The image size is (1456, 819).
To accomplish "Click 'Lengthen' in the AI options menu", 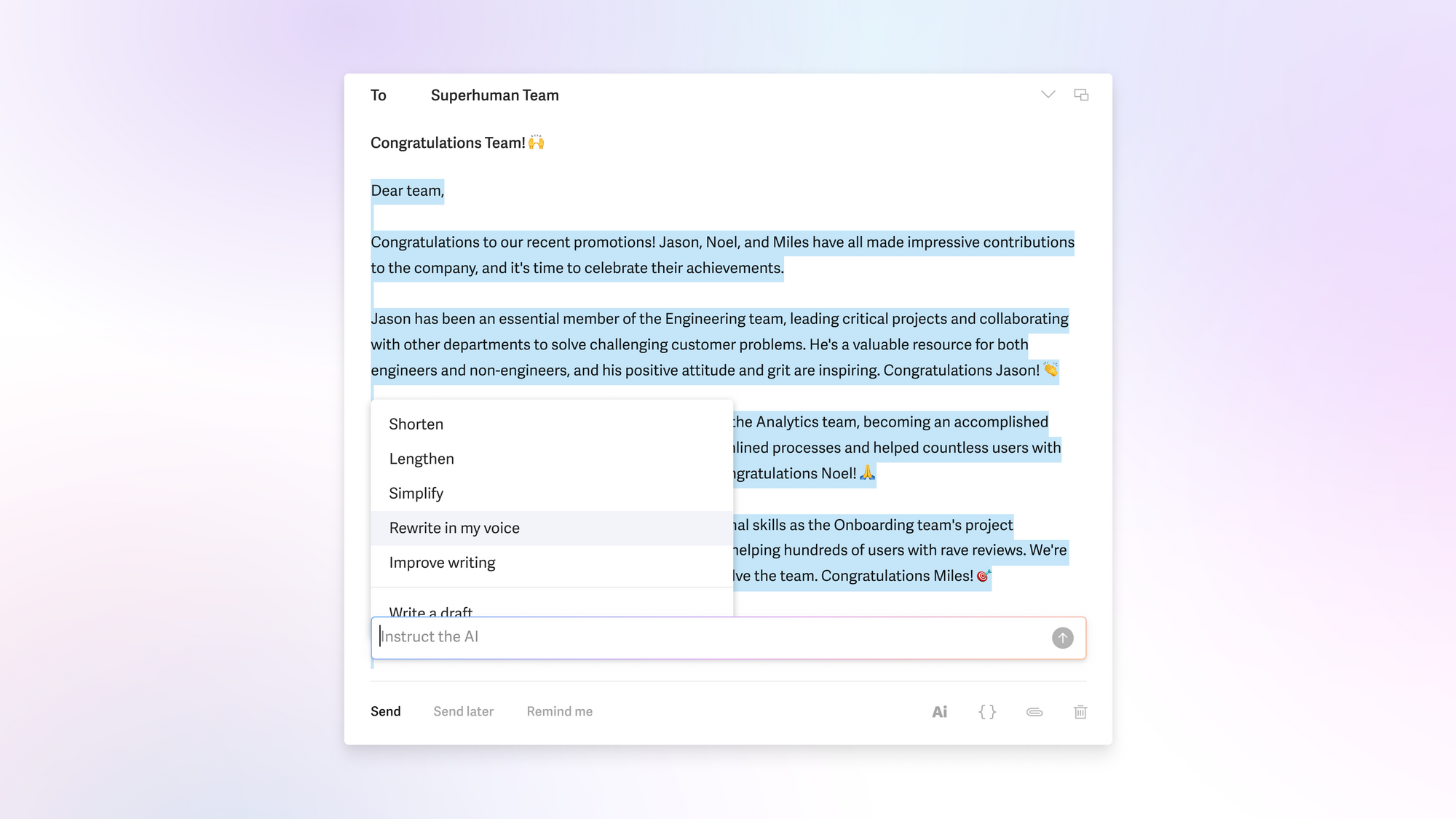I will [421, 458].
